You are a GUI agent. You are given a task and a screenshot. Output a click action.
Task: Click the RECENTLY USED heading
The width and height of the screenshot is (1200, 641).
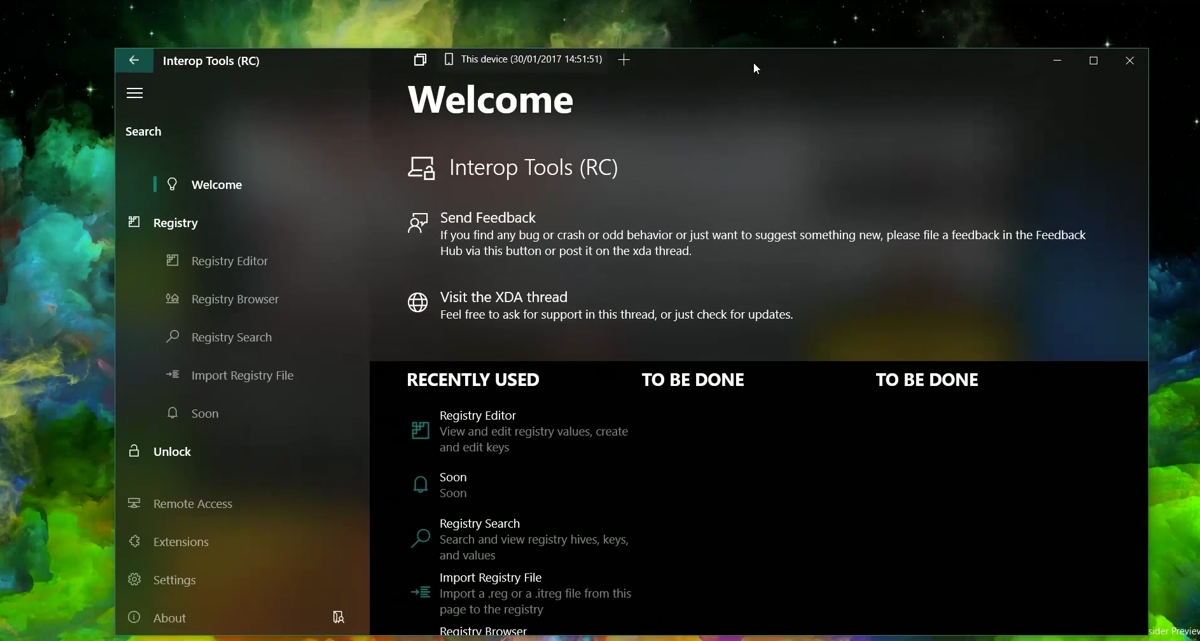point(473,380)
